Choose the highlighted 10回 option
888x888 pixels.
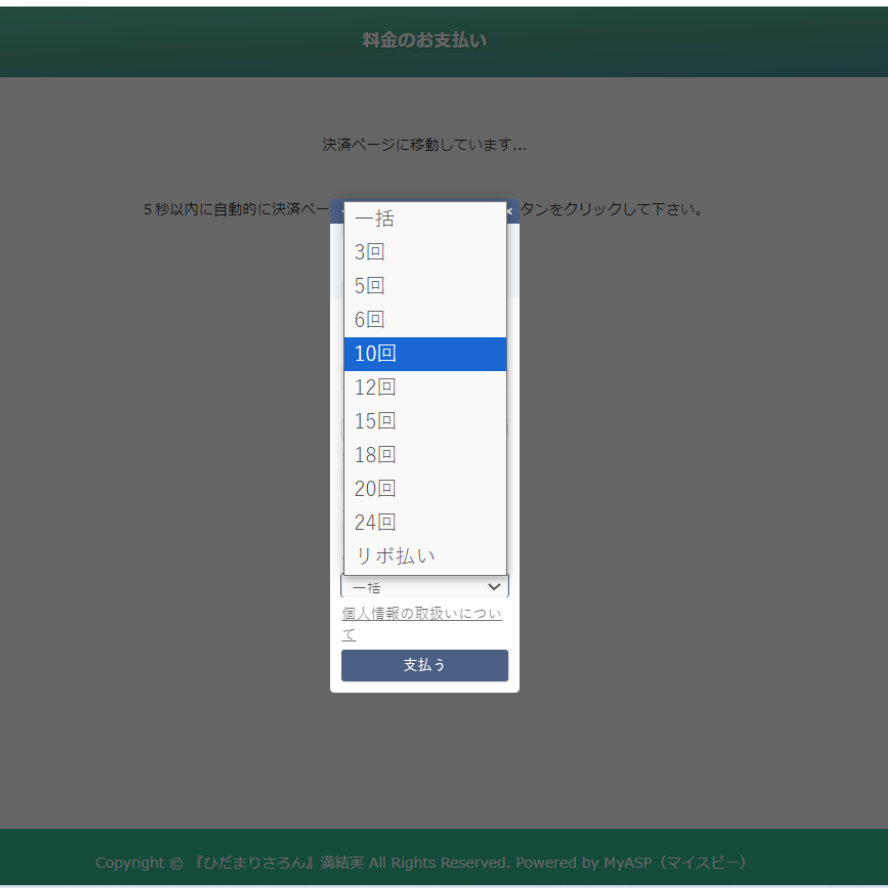coord(424,354)
